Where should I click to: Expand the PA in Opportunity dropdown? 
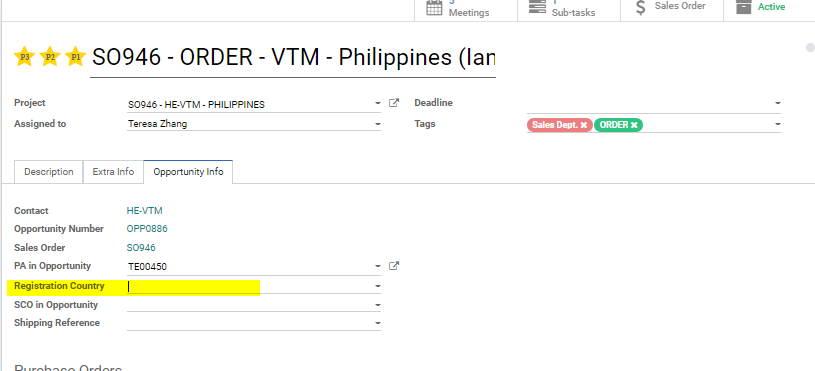point(378,267)
